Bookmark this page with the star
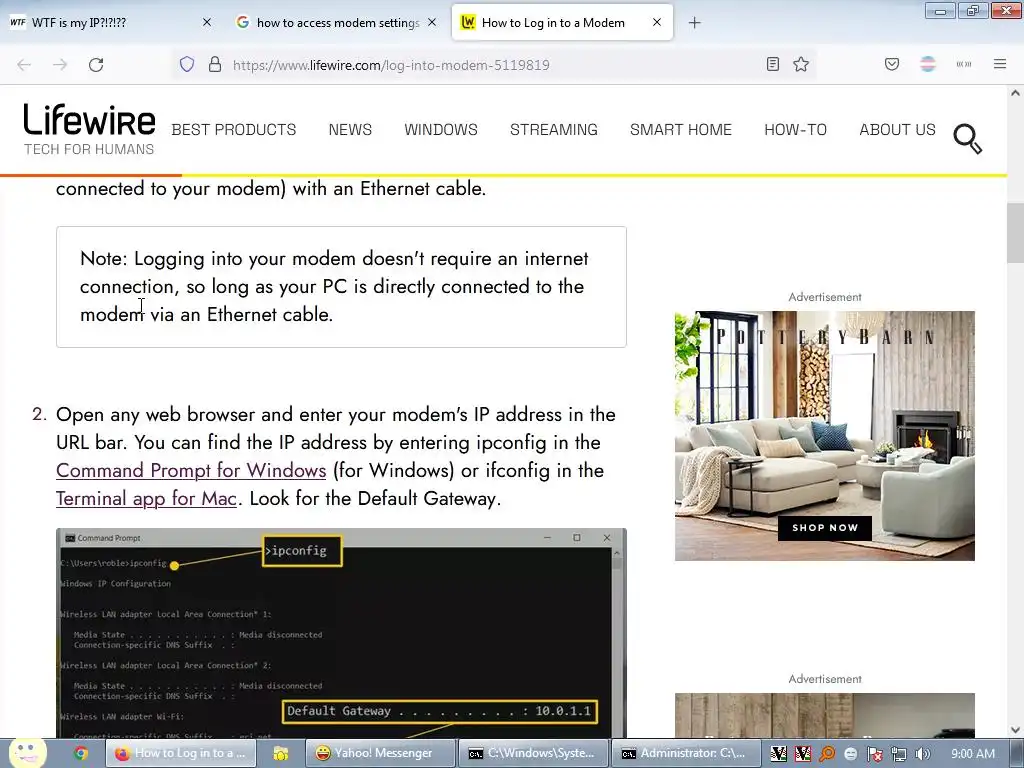The width and height of the screenshot is (1024, 768). 801,64
